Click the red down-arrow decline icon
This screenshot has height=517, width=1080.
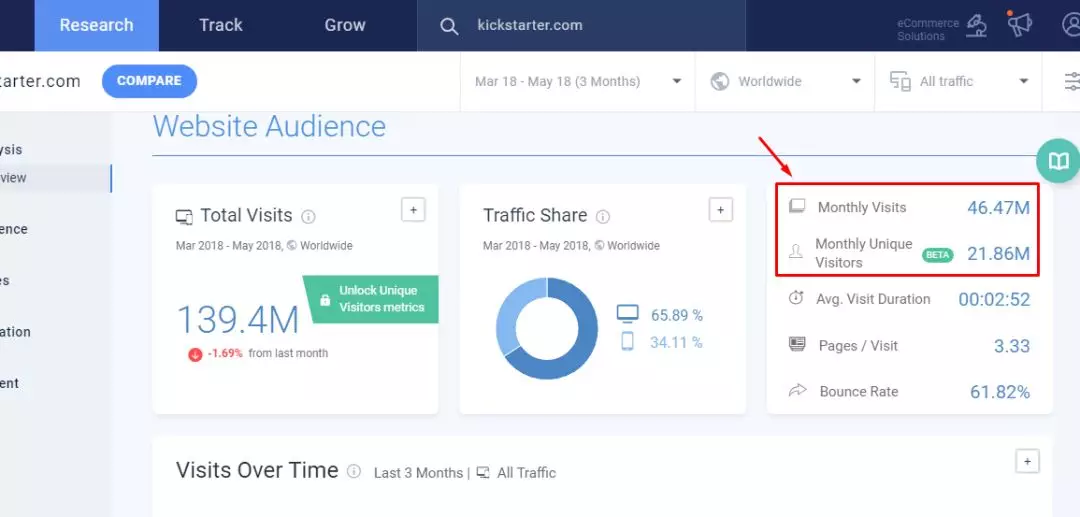(x=196, y=354)
